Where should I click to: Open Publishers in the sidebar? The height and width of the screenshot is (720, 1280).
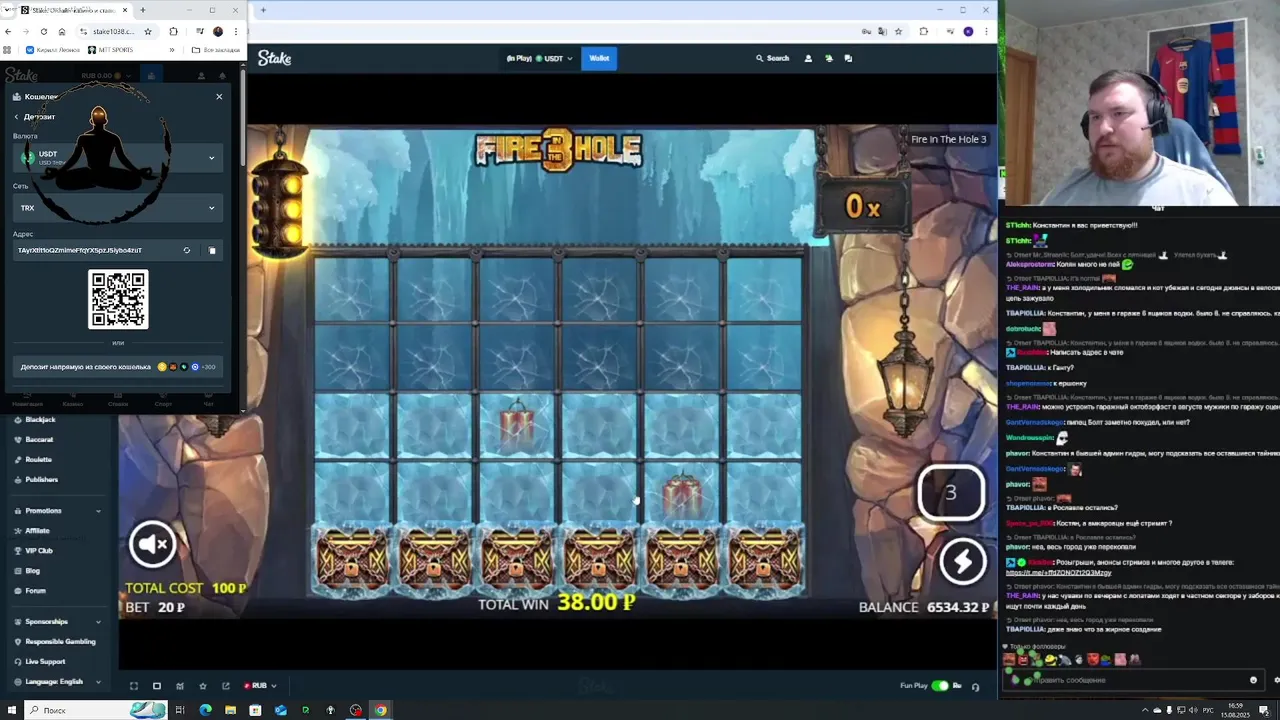point(41,480)
